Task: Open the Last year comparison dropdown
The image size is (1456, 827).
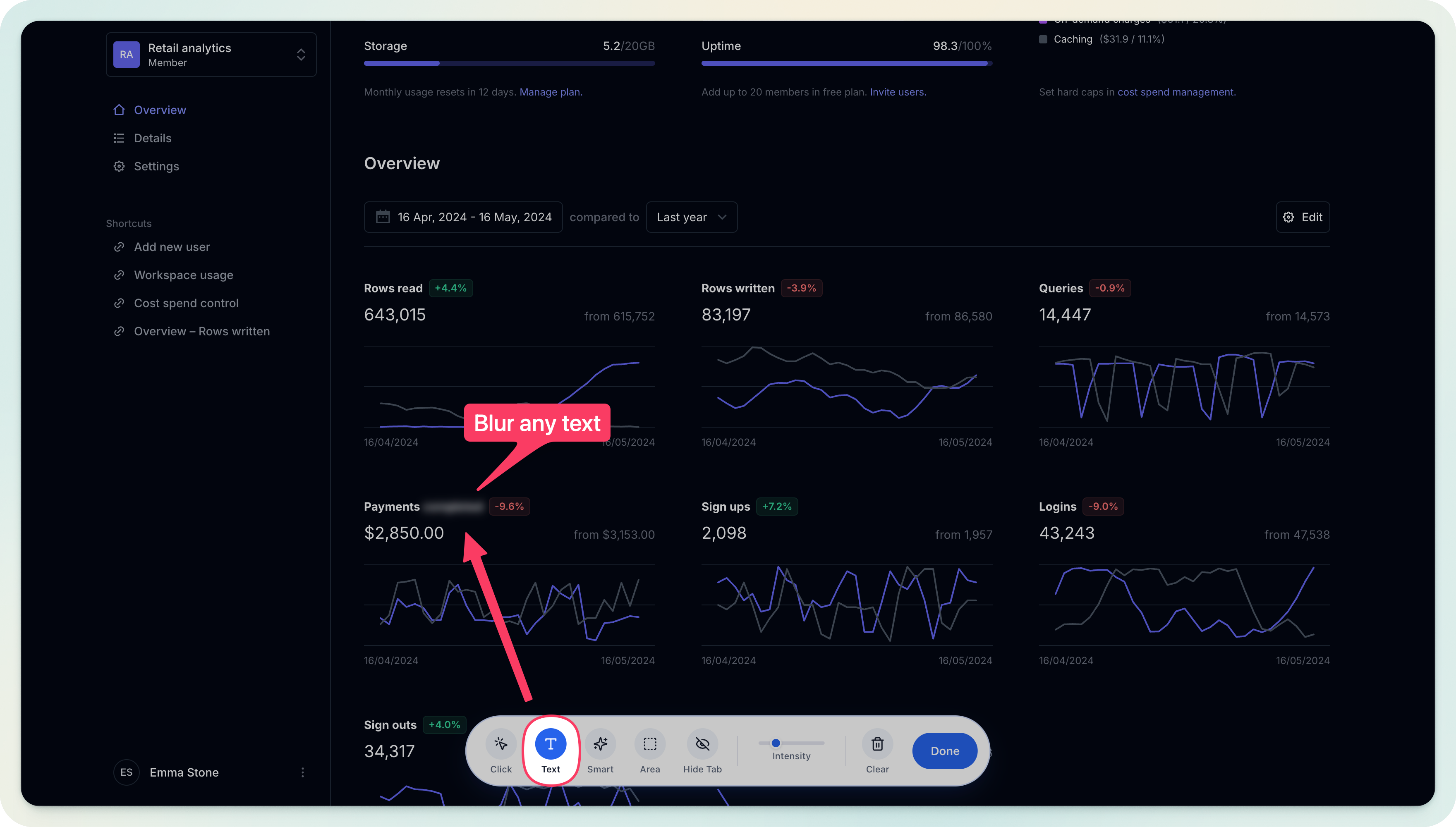Action: click(691, 217)
